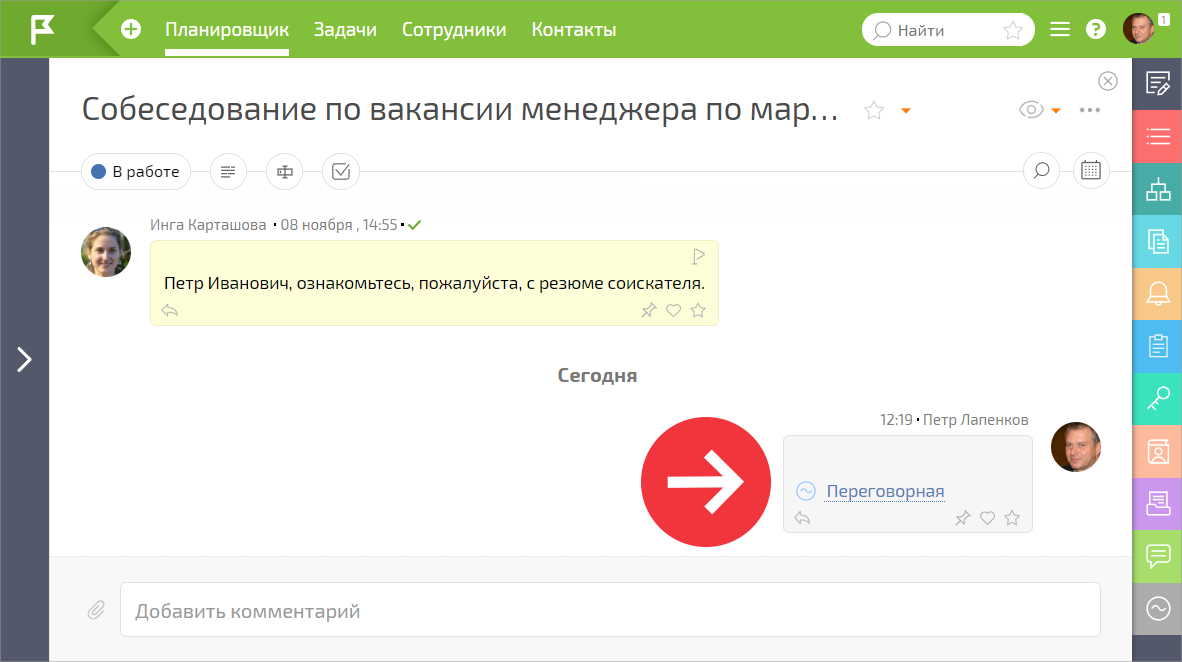Click the Найти search field
This screenshot has height=662, width=1182.
click(948, 30)
